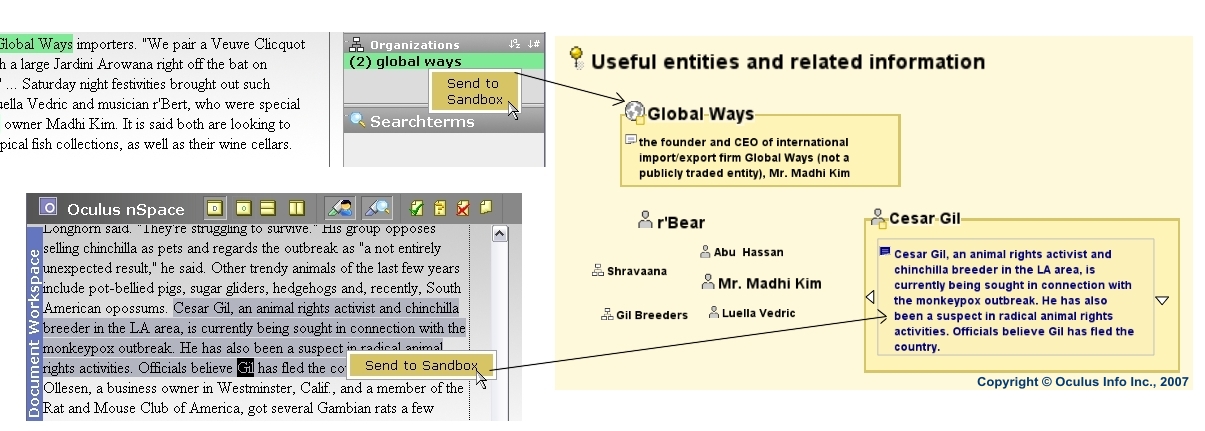
Task: Click the organization icon beside Shravaana
Action: pyautogui.click(x=598, y=270)
